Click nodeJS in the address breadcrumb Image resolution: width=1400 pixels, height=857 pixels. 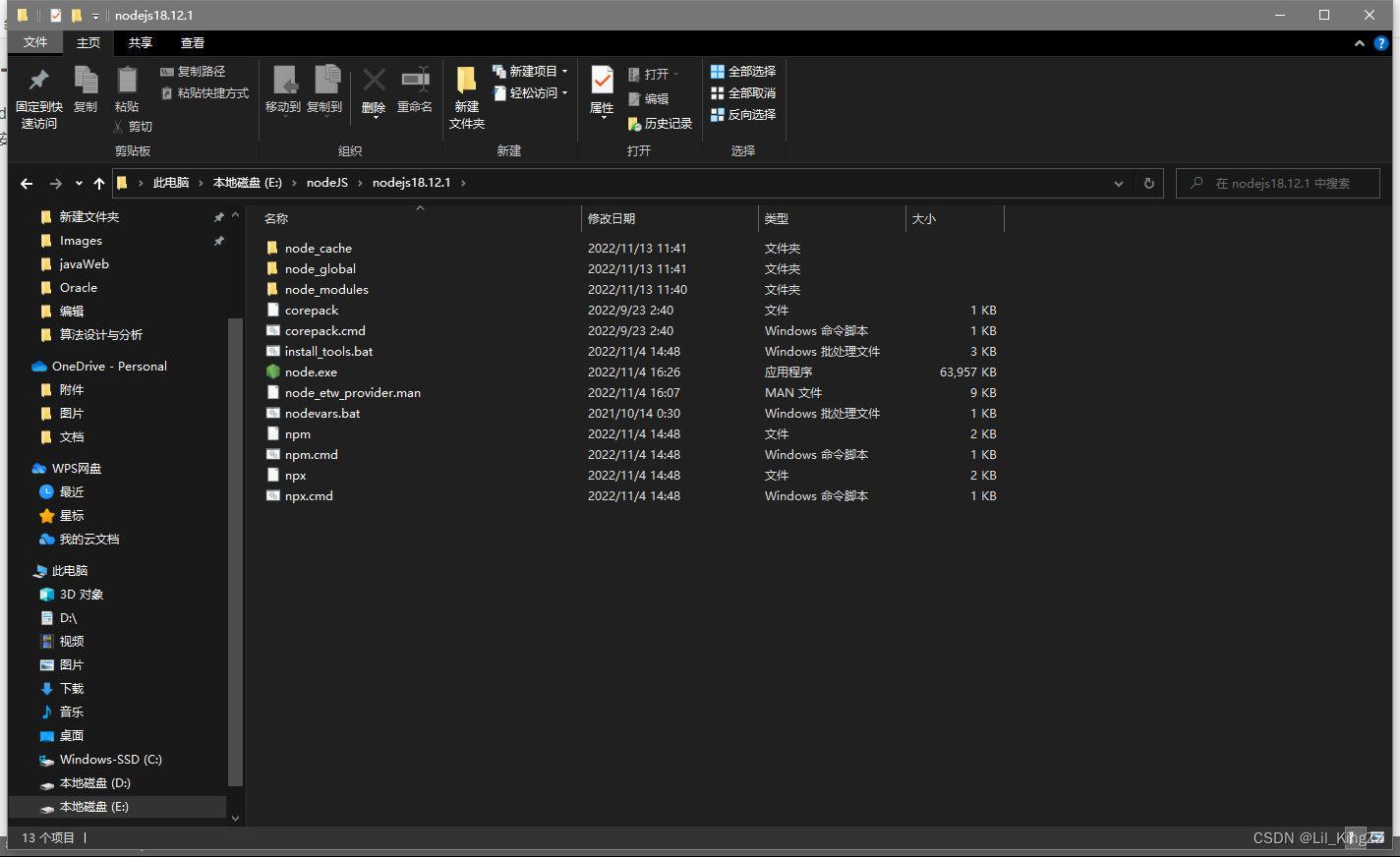[327, 183]
